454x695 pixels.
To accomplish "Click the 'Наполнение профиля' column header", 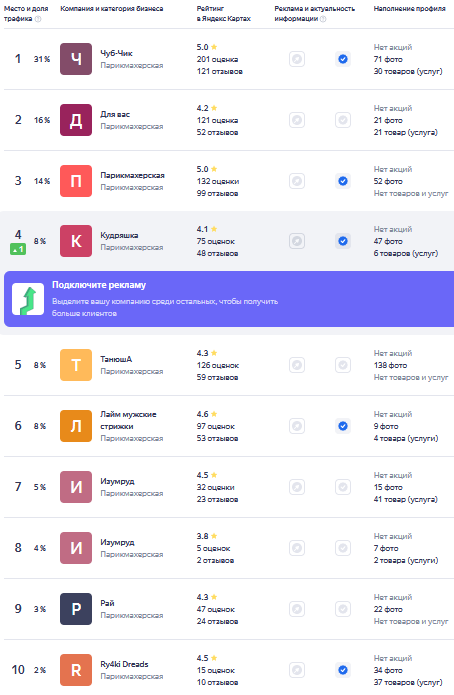I will pos(409,8).
